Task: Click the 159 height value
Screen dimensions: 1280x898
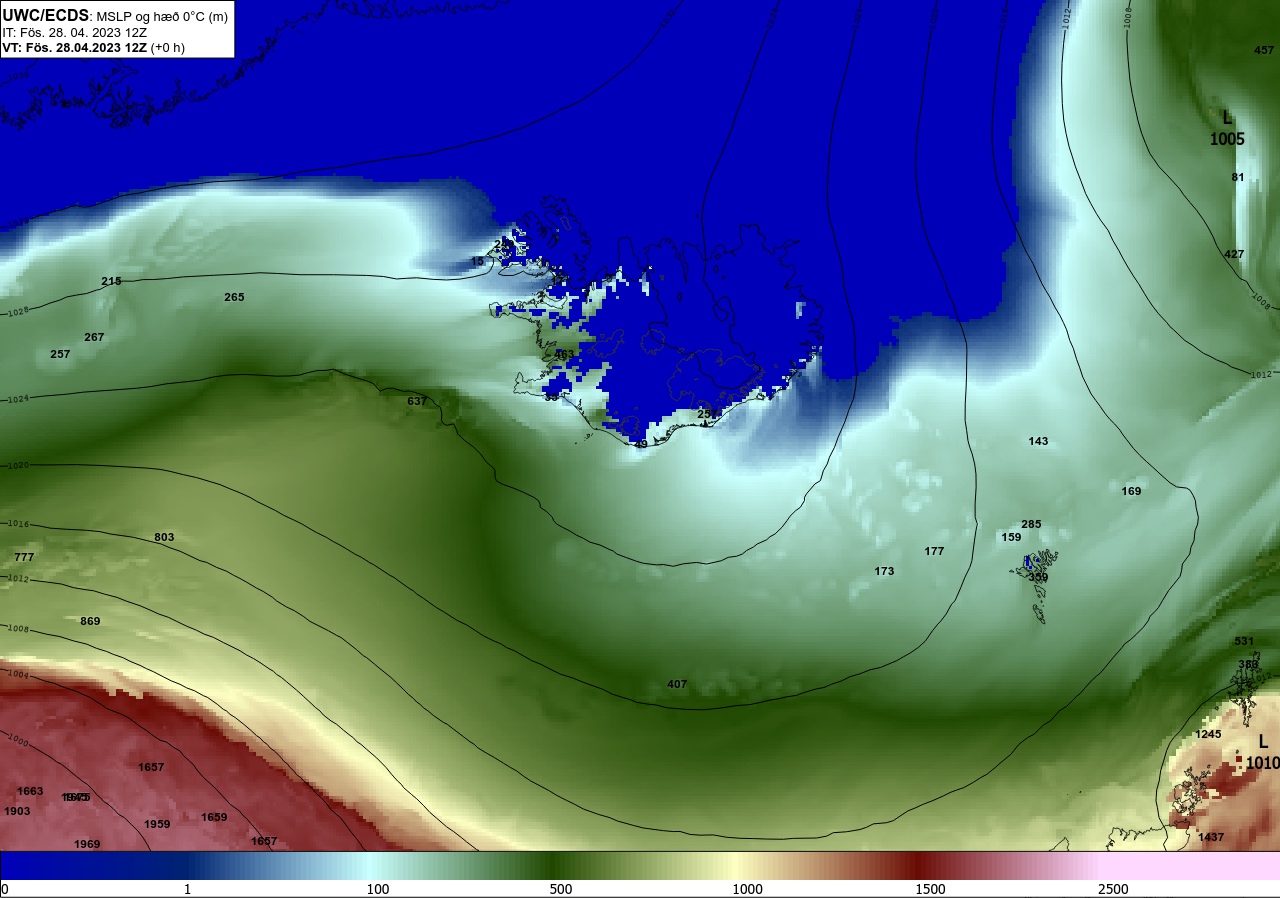Action: tap(1011, 537)
